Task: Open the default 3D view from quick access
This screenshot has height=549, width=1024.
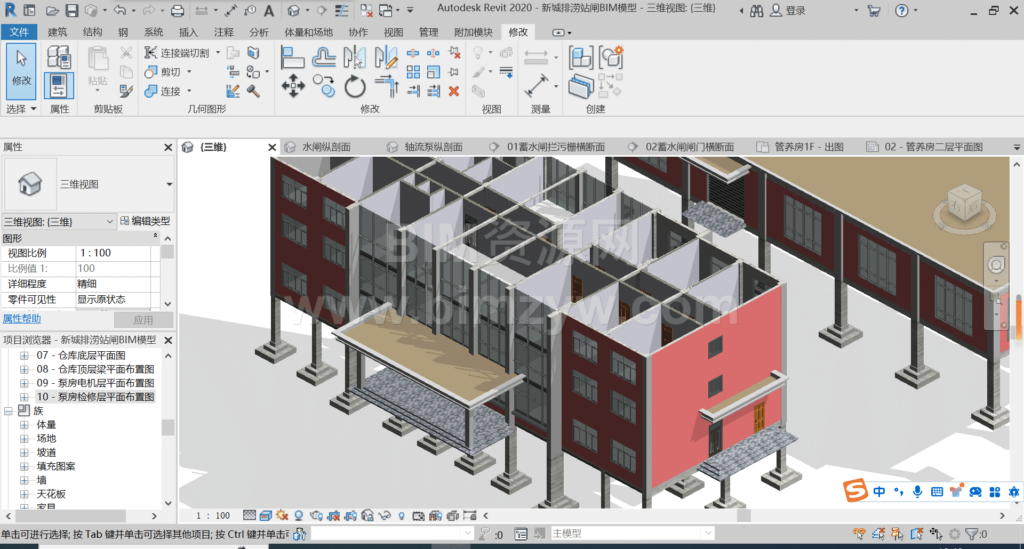Action: click(294, 10)
